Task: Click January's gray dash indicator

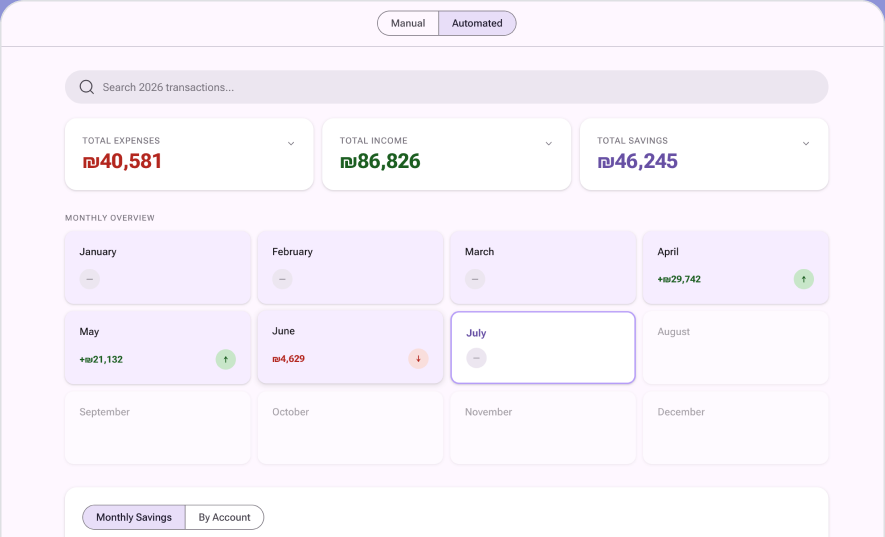Action: click(90, 279)
